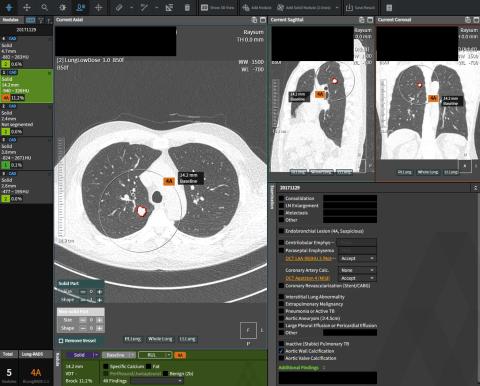Check the Consolidation checkbox
Screen dimensions: 480x386
coord(281,198)
